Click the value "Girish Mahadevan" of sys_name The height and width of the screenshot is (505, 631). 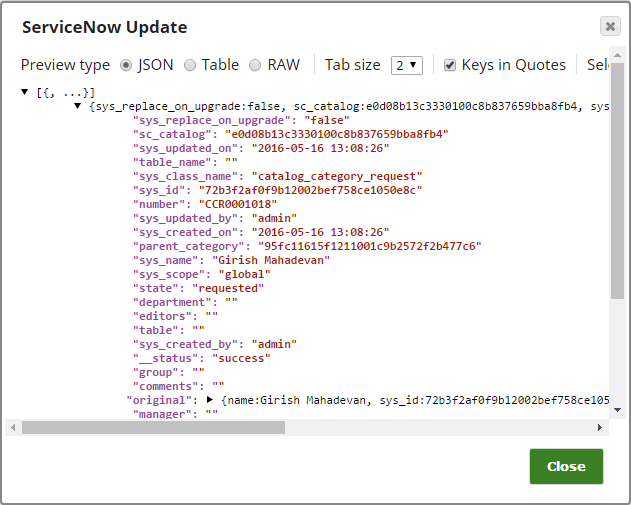pyautogui.click(x=271, y=260)
